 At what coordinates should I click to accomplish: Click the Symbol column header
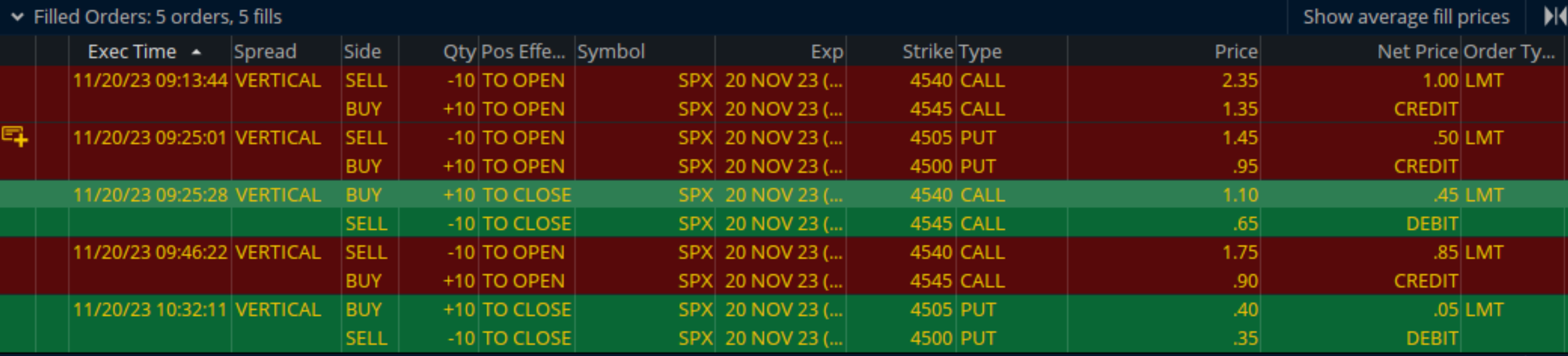[610, 52]
